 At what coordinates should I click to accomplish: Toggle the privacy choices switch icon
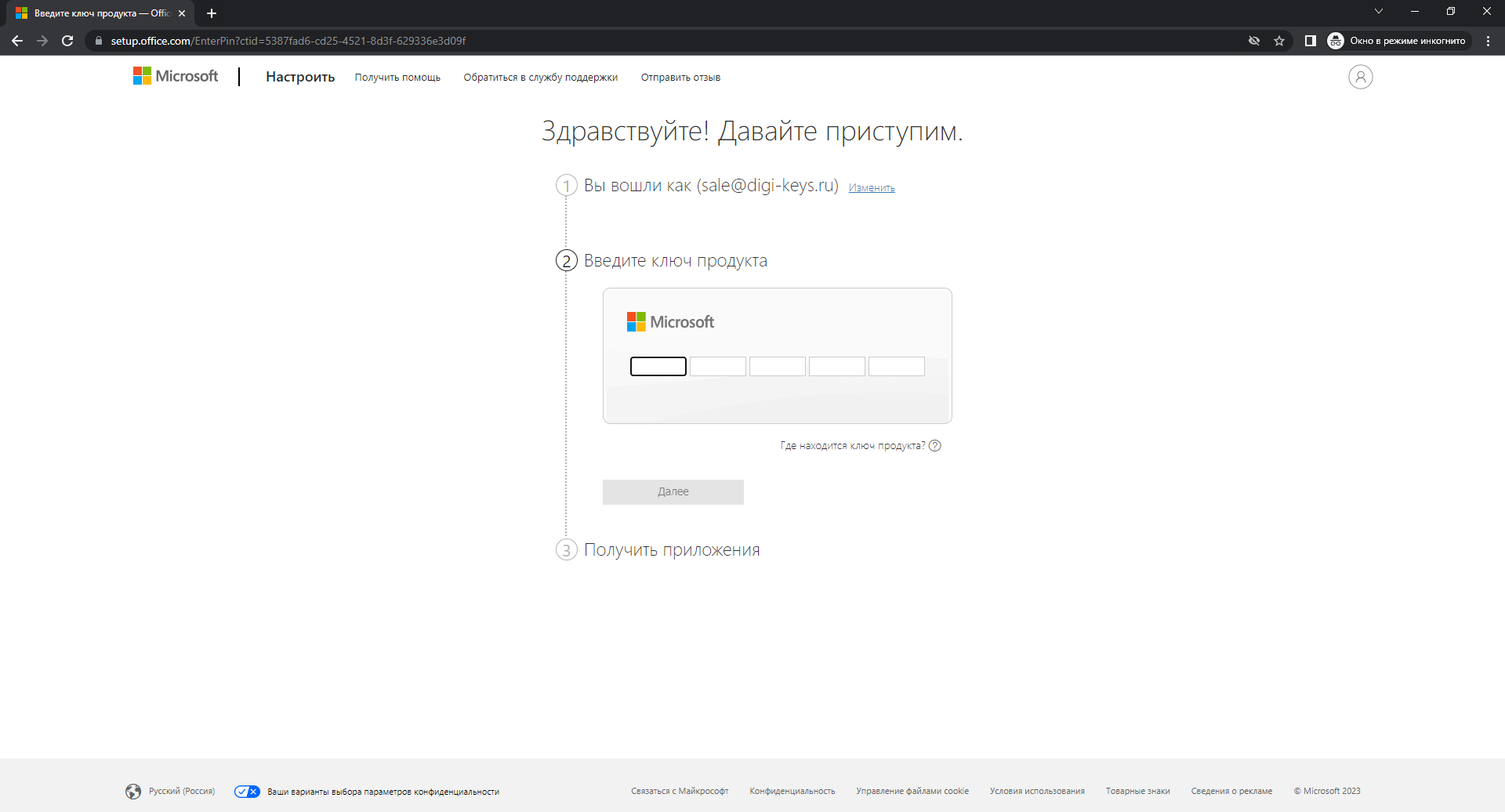click(247, 792)
